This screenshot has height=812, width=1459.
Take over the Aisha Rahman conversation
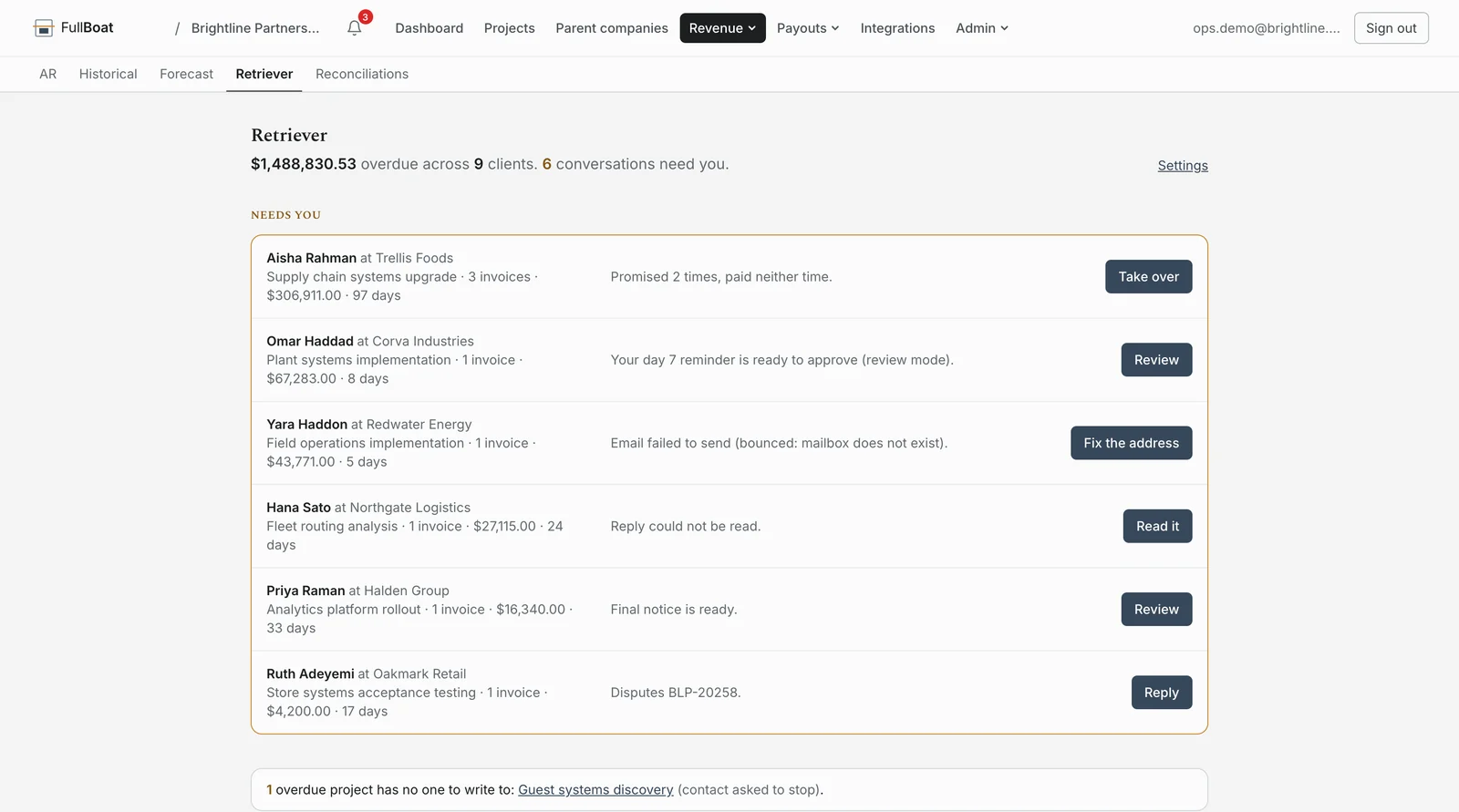[x=1149, y=277]
